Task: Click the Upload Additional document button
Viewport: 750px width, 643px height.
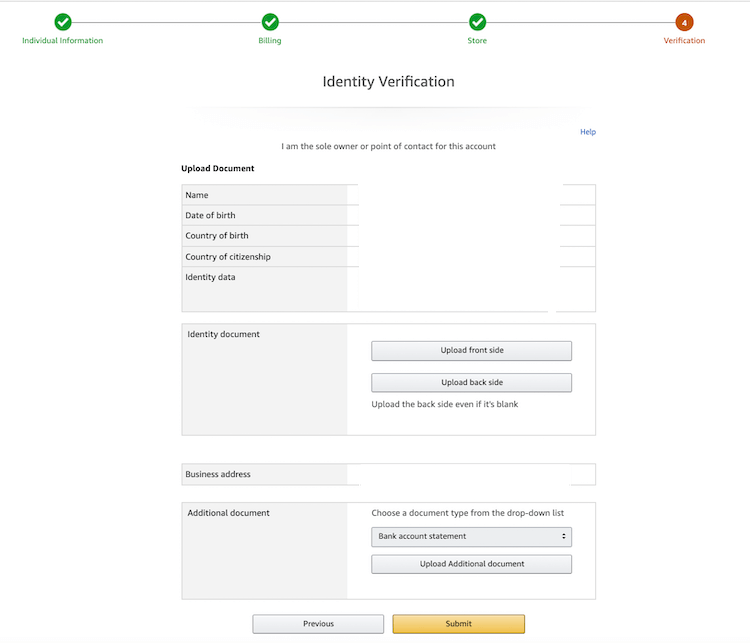Action: (x=471, y=564)
